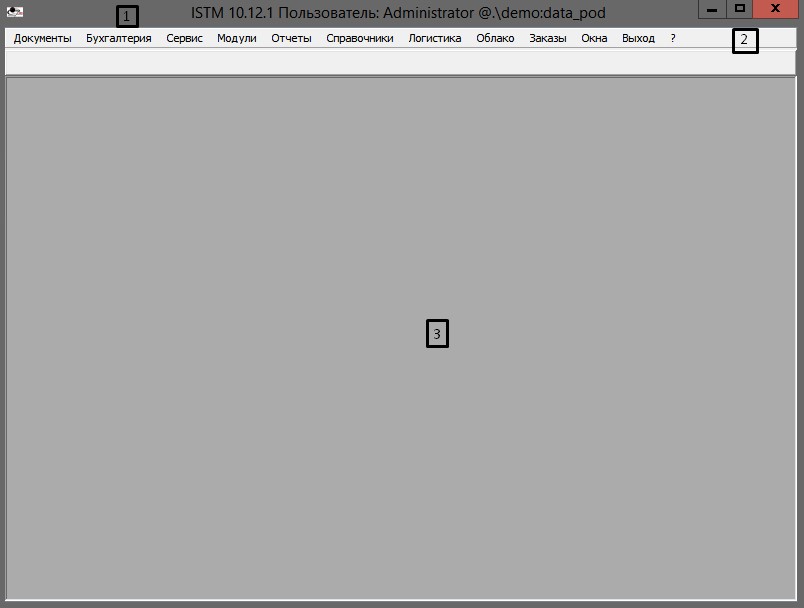Image resolution: width=804 pixels, height=608 pixels.
Task: Open the Отчеты menu
Action: click(x=291, y=38)
